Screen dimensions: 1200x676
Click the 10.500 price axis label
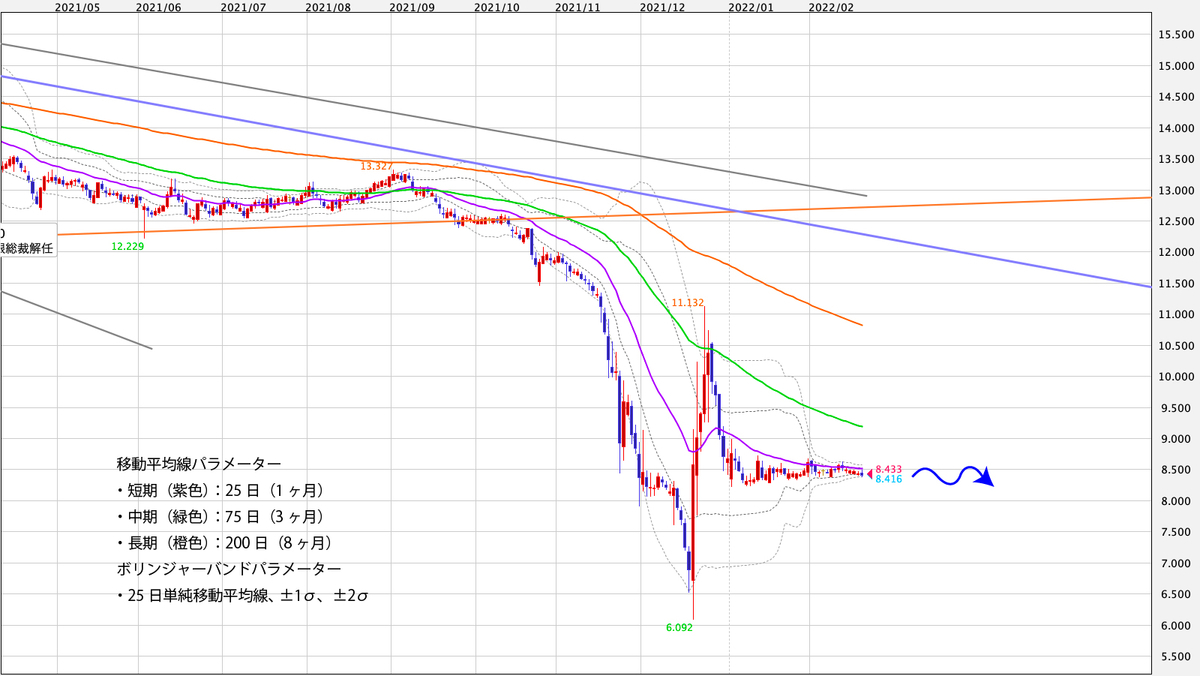(x=1176, y=346)
